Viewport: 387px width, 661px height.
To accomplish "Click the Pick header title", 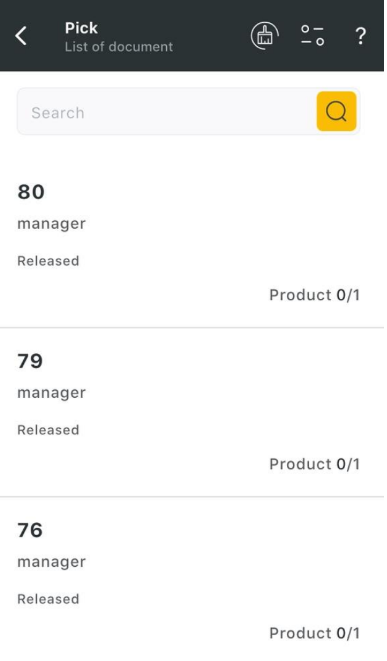I will pos(81,28).
